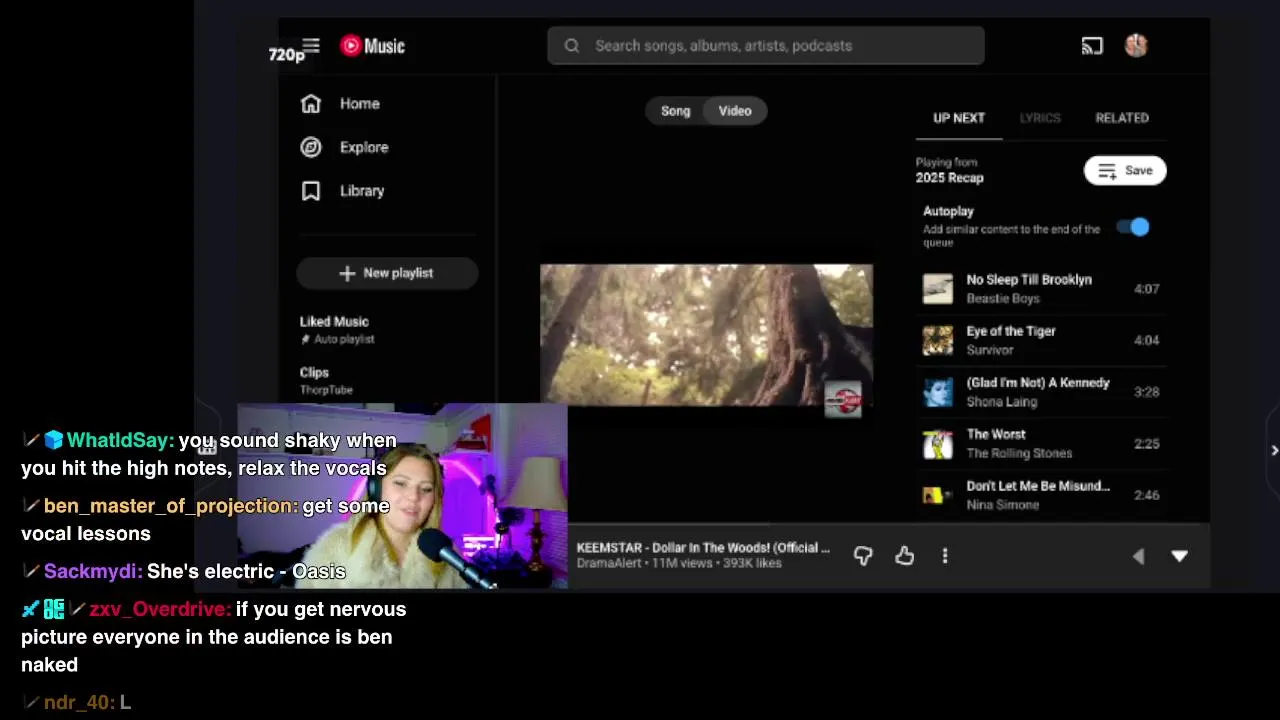Dislike the current song
This screenshot has height=720, width=1280.
tap(863, 556)
